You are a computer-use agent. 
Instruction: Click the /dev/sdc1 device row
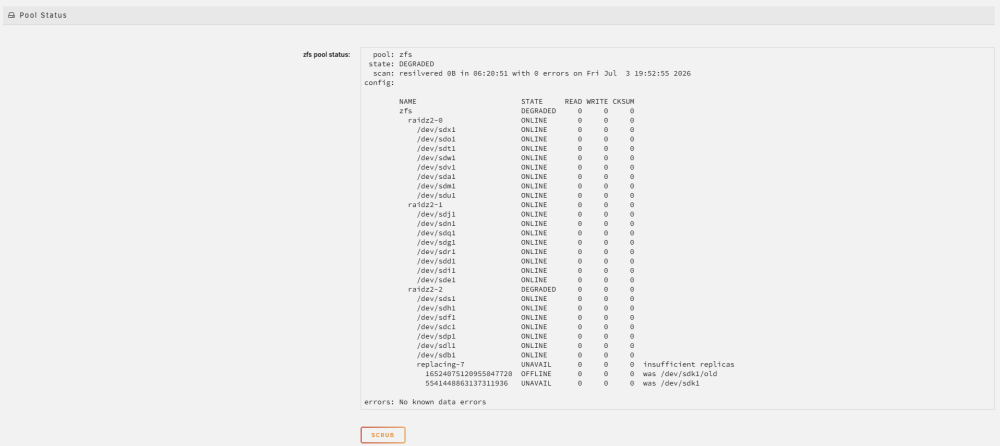point(526,327)
